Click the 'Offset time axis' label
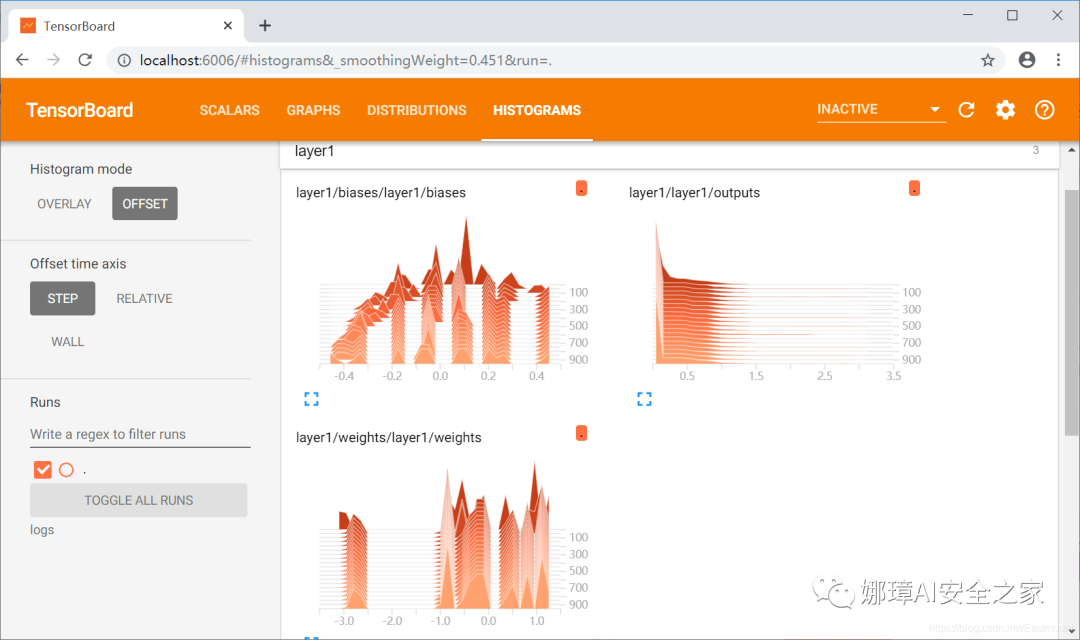 (x=78, y=264)
